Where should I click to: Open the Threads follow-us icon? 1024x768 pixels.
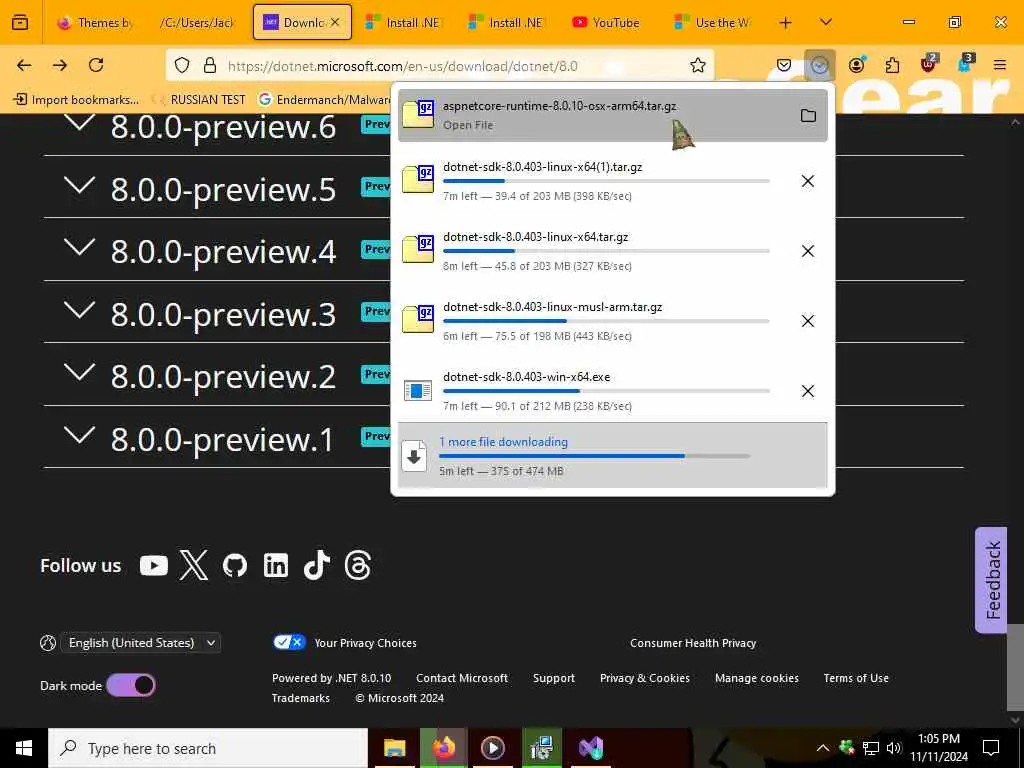coord(358,566)
